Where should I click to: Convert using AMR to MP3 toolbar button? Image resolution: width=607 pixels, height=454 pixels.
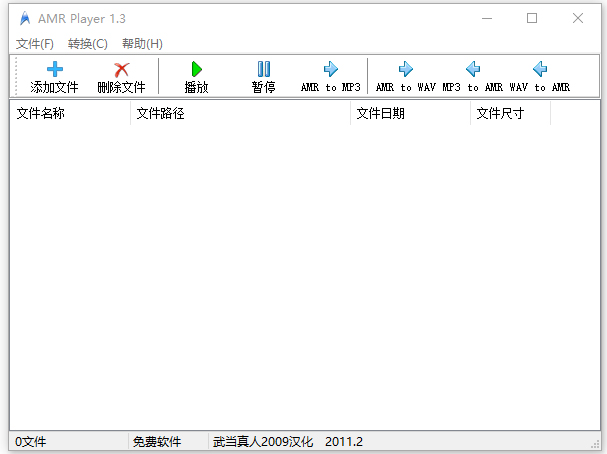click(331, 77)
